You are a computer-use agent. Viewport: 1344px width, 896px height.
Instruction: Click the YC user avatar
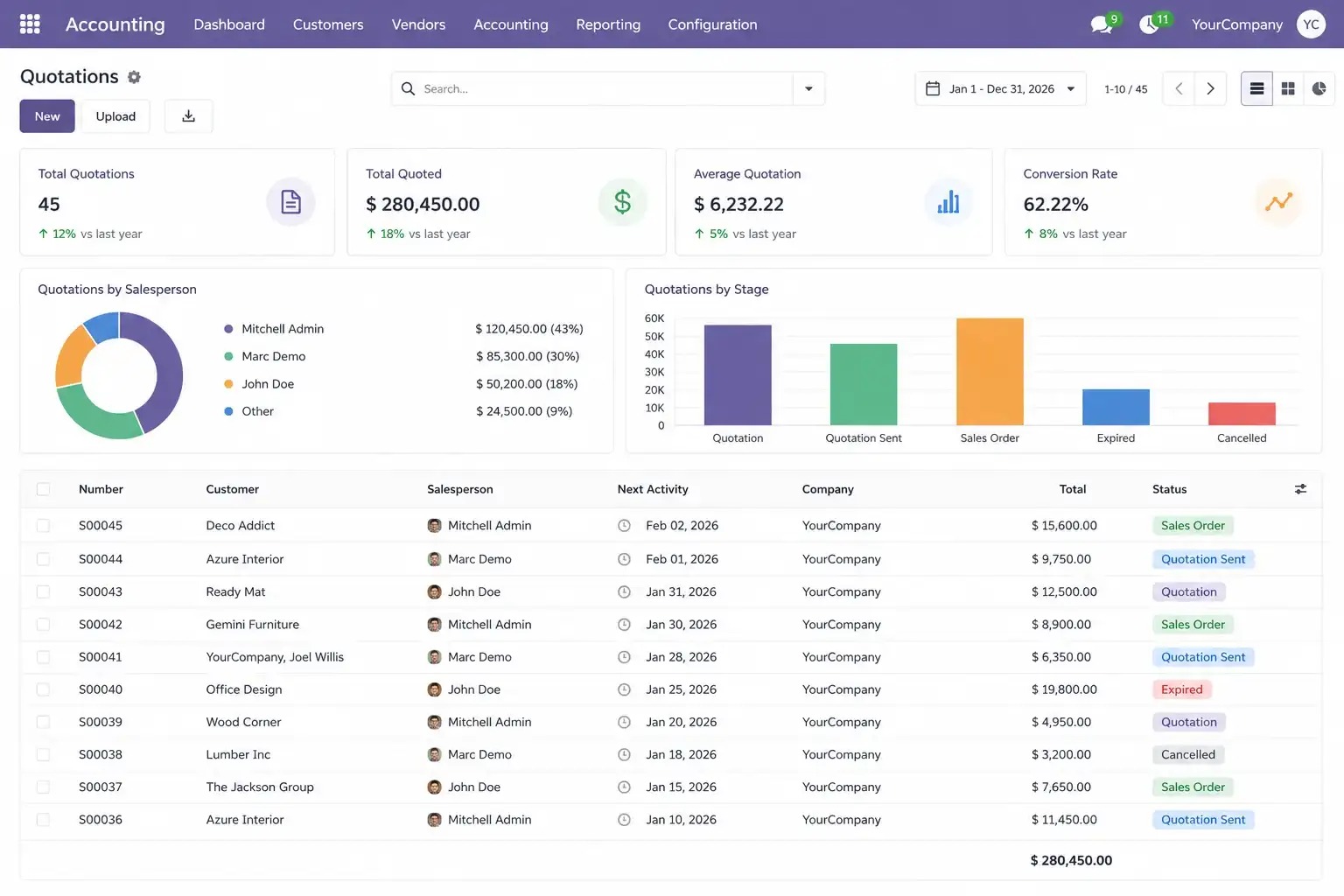[1311, 24]
